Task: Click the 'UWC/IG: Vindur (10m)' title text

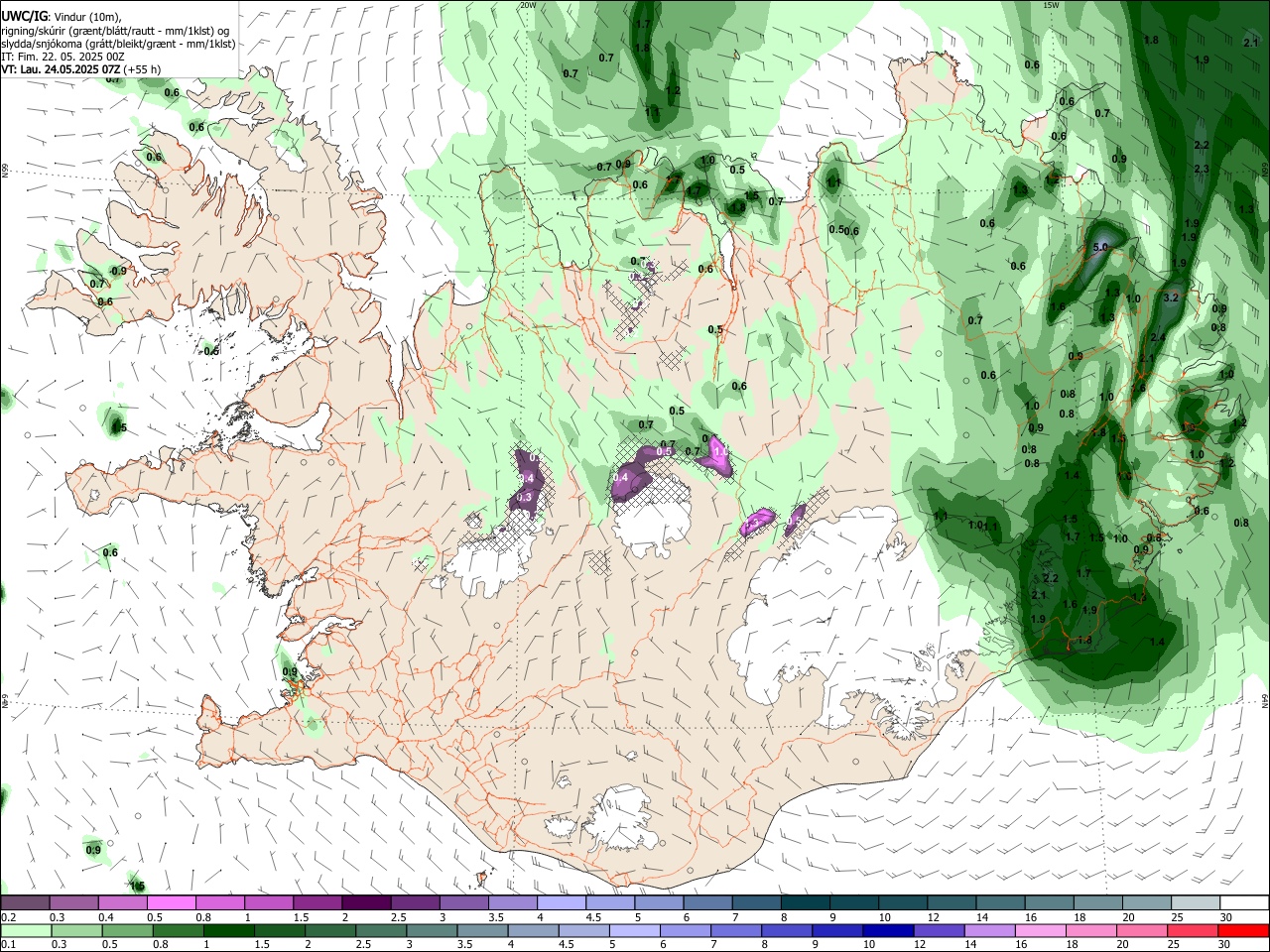Action: [x=62, y=17]
